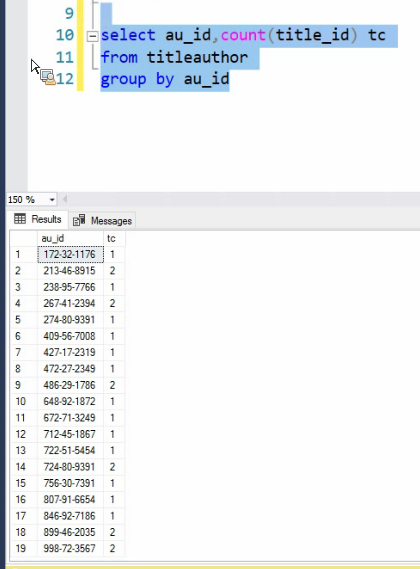Click tc value for 213-46-8915
The height and width of the screenshot is (569, 420).
tap(114, 271)
